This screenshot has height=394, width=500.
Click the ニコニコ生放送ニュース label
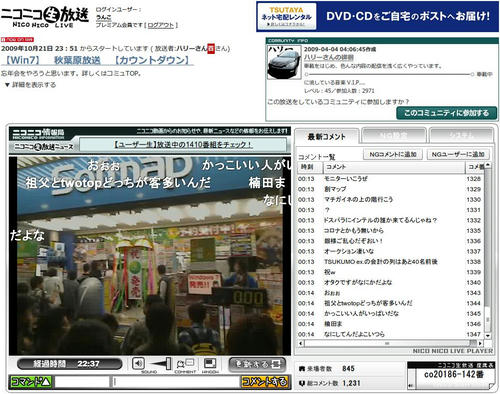[43, 146]
